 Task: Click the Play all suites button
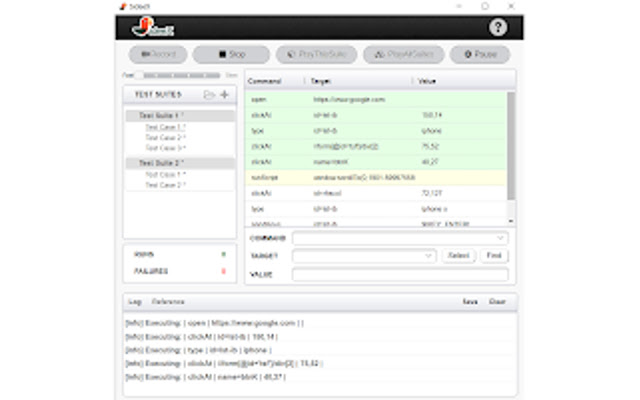click(x=404, y=54)
